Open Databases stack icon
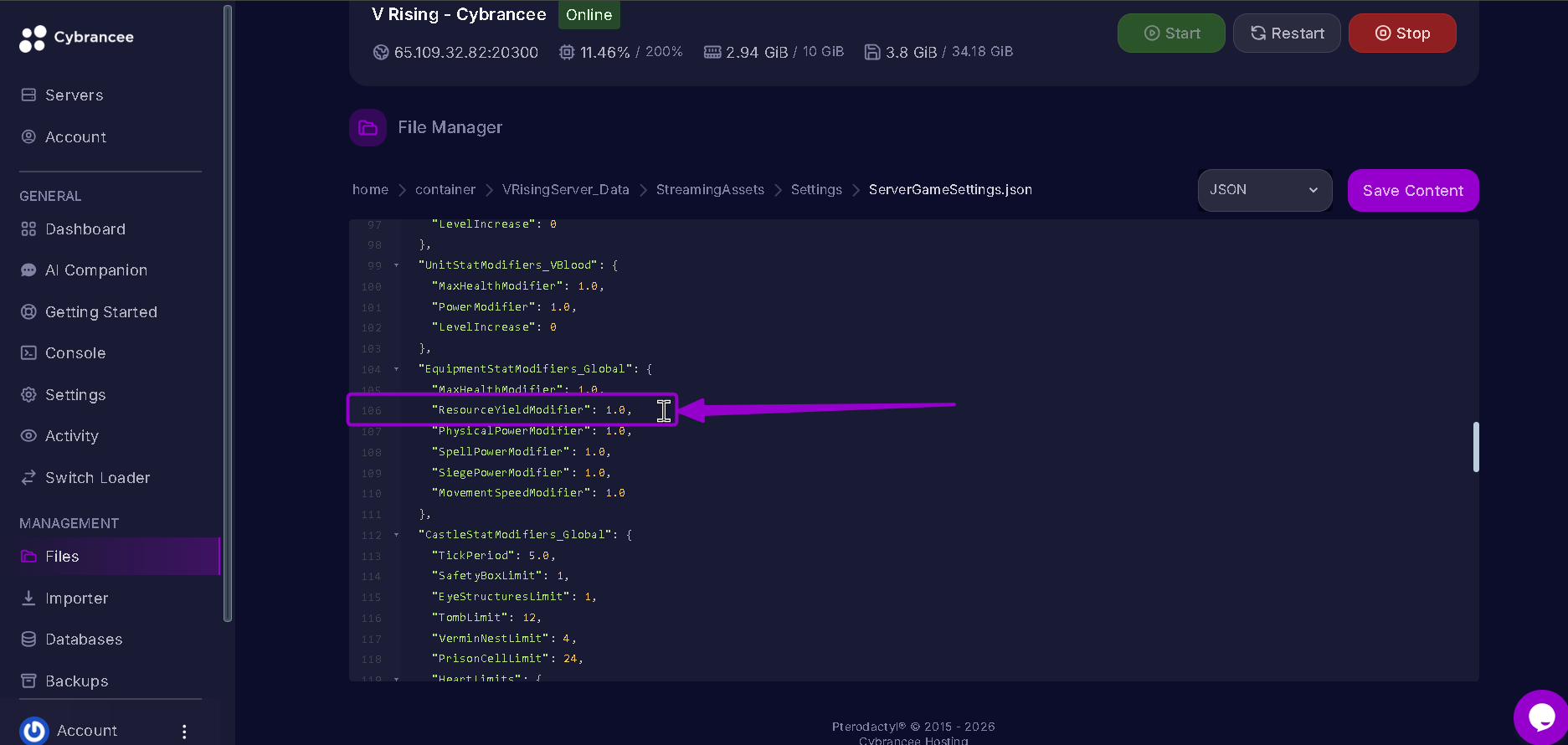 click(x=28, y=639)
